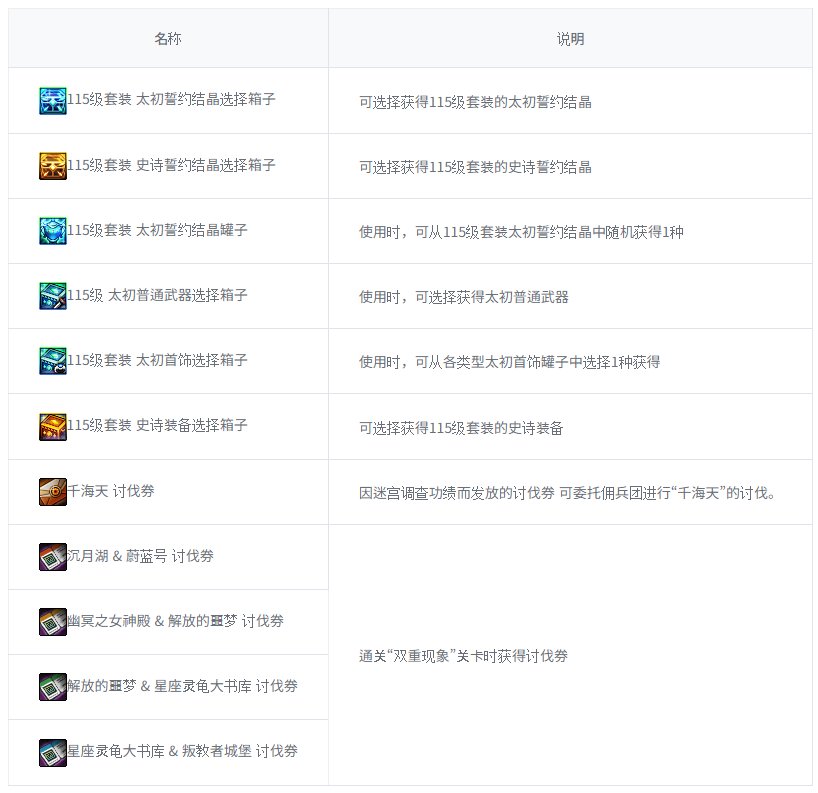Click the 千海天 讨伐券 description about 迷宫调查功绩
Image resolution: width=818 pixels, height=793 pixels.
coord(567,493)
